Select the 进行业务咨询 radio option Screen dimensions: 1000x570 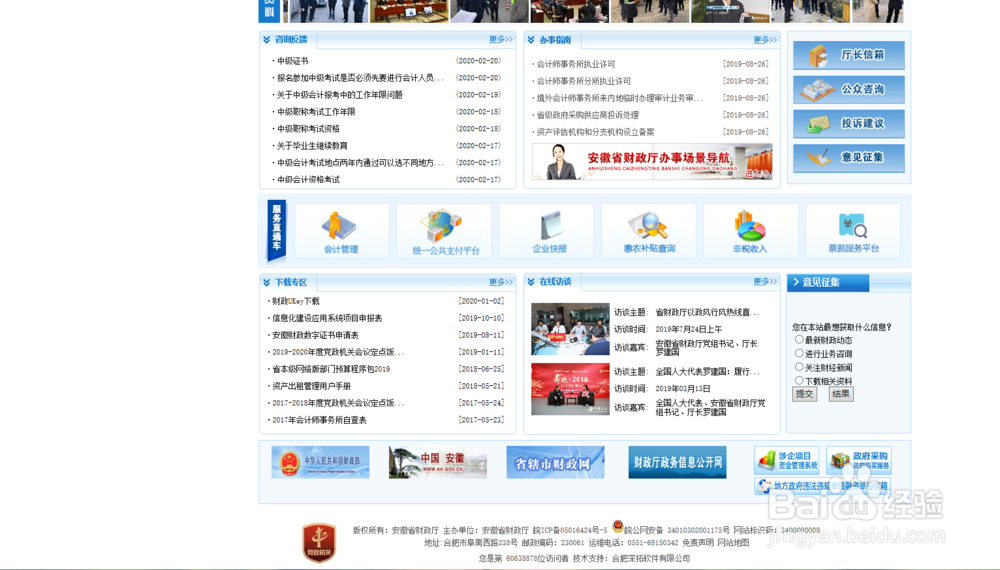pos(798,353)
